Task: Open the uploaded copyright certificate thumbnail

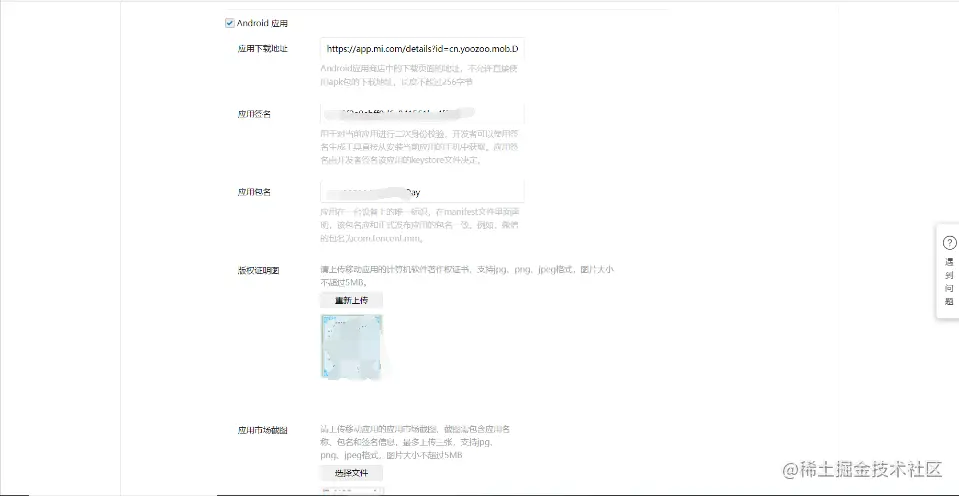Action: 352,346
